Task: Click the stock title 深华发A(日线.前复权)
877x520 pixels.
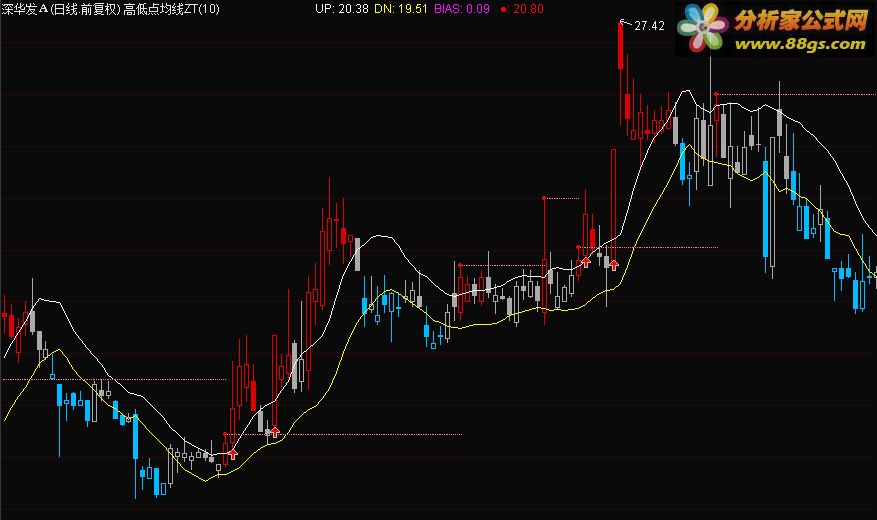Action: pyautogui.click(x=60, y=9)
